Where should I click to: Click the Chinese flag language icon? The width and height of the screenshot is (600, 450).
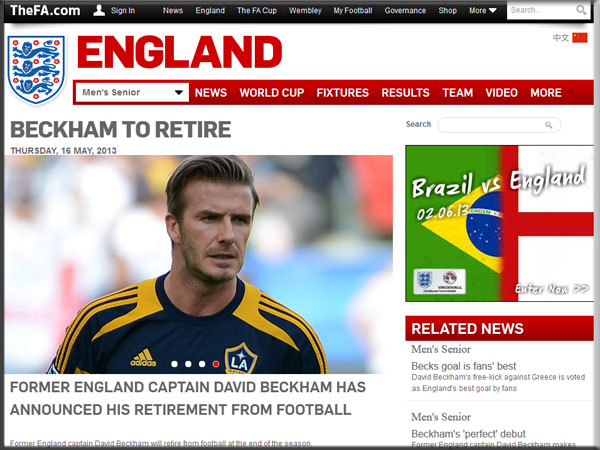pos(580,38)
